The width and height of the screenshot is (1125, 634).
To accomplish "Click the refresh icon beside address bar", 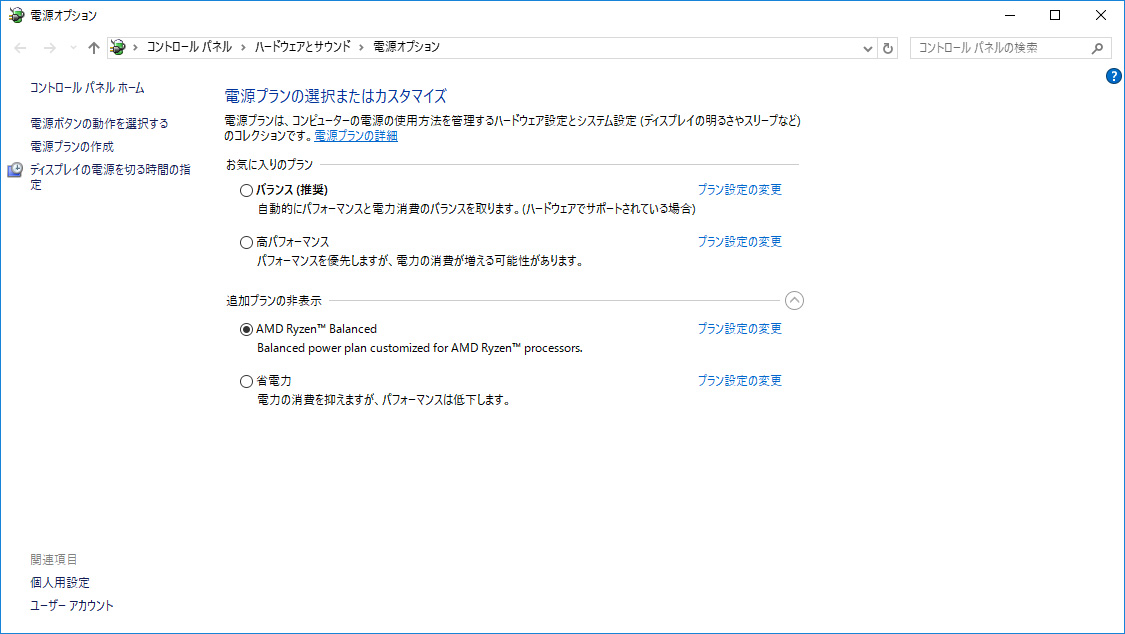I will [888, 48].
